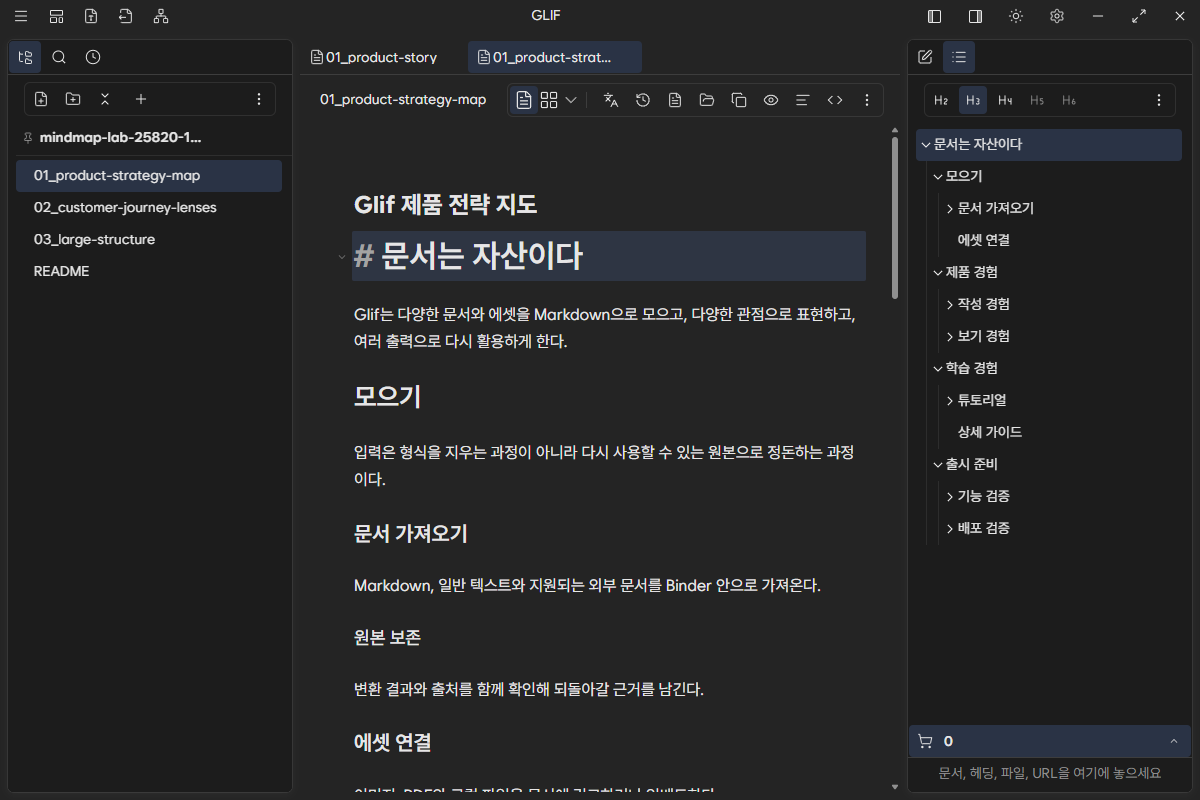Switch to the edit note panel tab
Screen dimensions: 1200x800
[926, 57]
